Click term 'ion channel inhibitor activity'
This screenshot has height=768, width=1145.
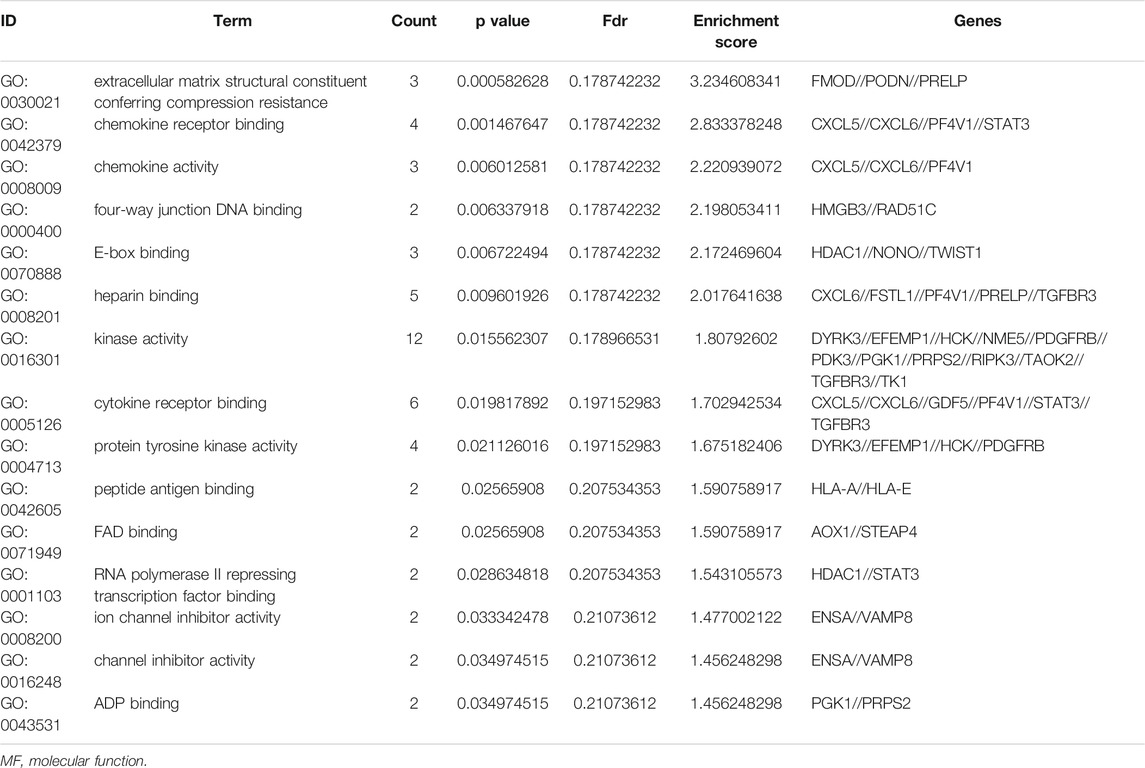[187, 618]
